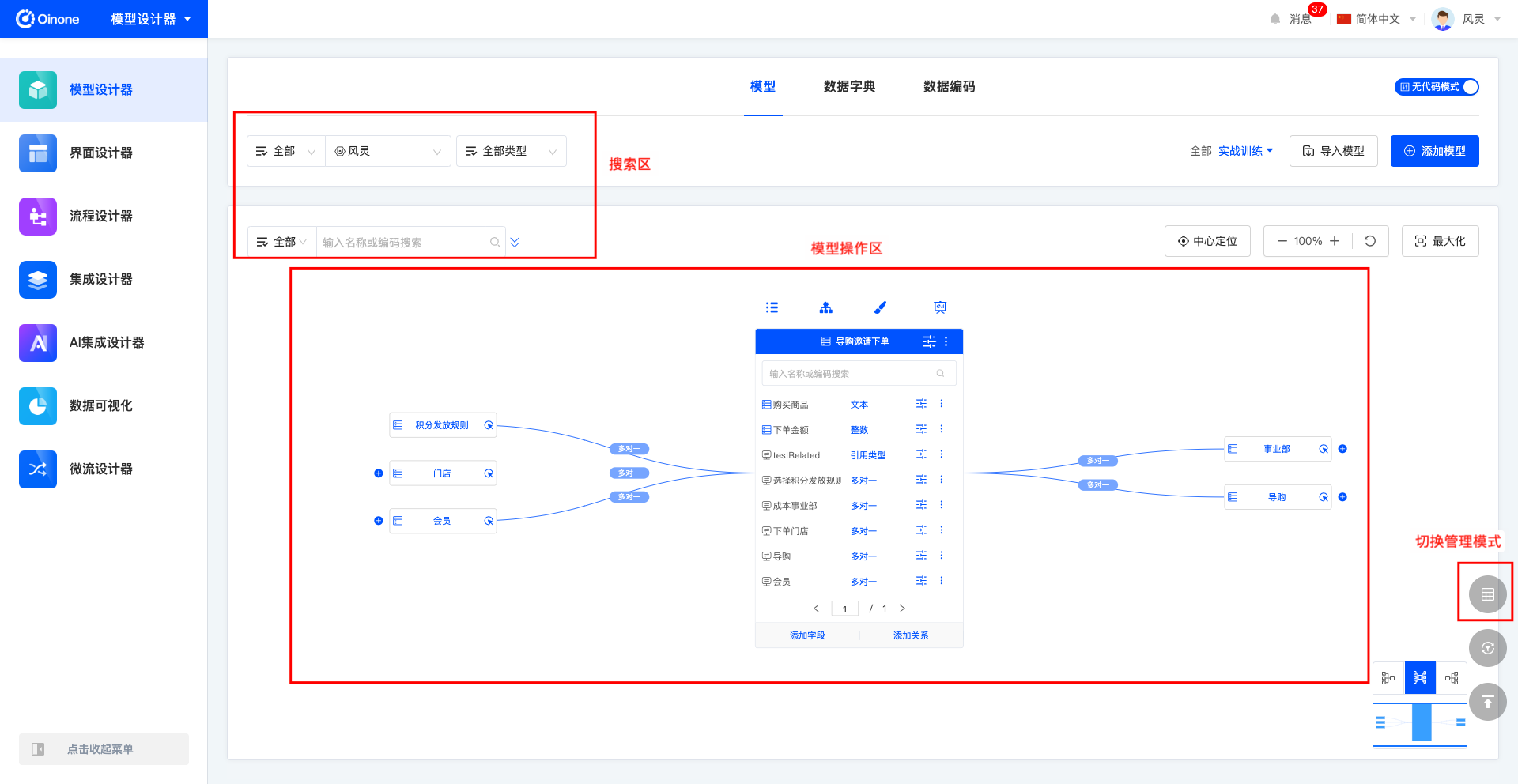Click the list view icon above the model card

pos(772,307)
